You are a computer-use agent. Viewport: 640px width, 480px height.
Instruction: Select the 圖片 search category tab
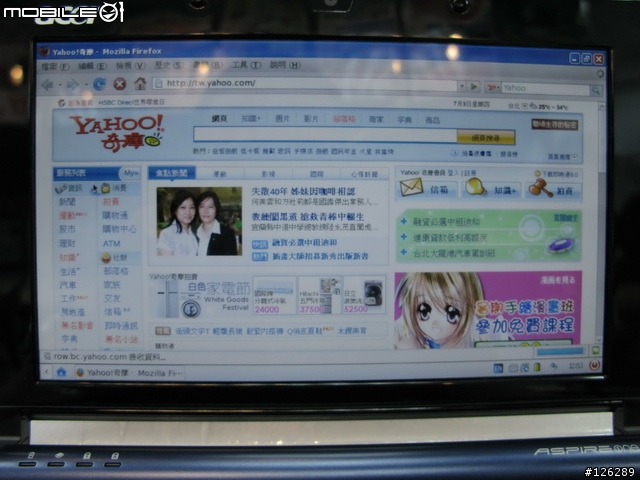tap(282, 119)
